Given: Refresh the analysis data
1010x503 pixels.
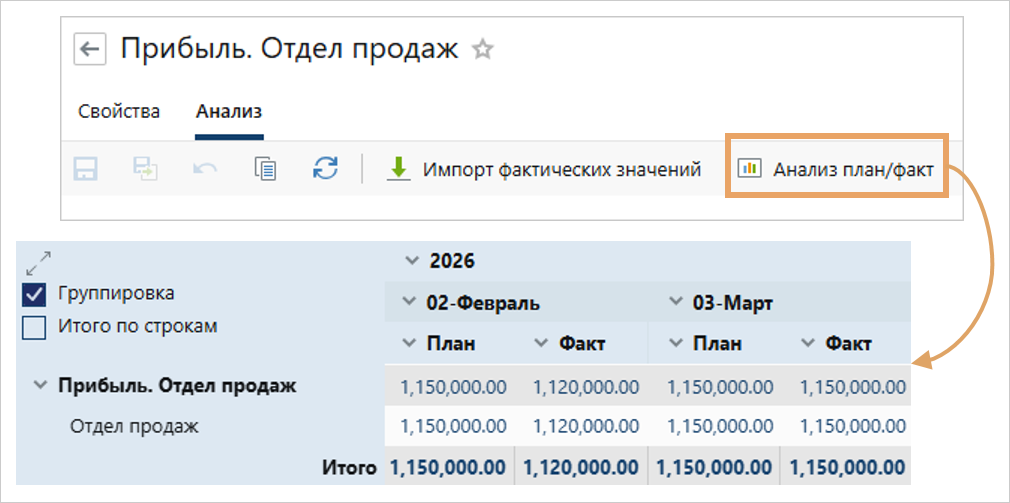Looking at the screenshot, I should point(325,168).
